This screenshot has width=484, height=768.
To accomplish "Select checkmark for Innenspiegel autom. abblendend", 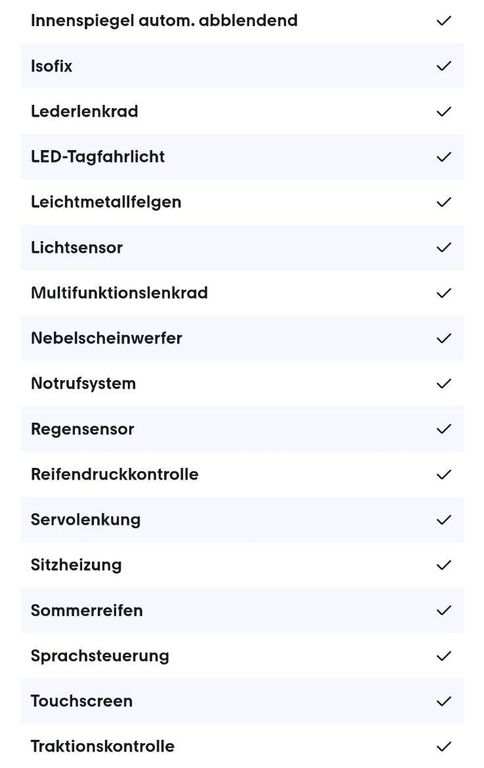I will coord(443,21).
